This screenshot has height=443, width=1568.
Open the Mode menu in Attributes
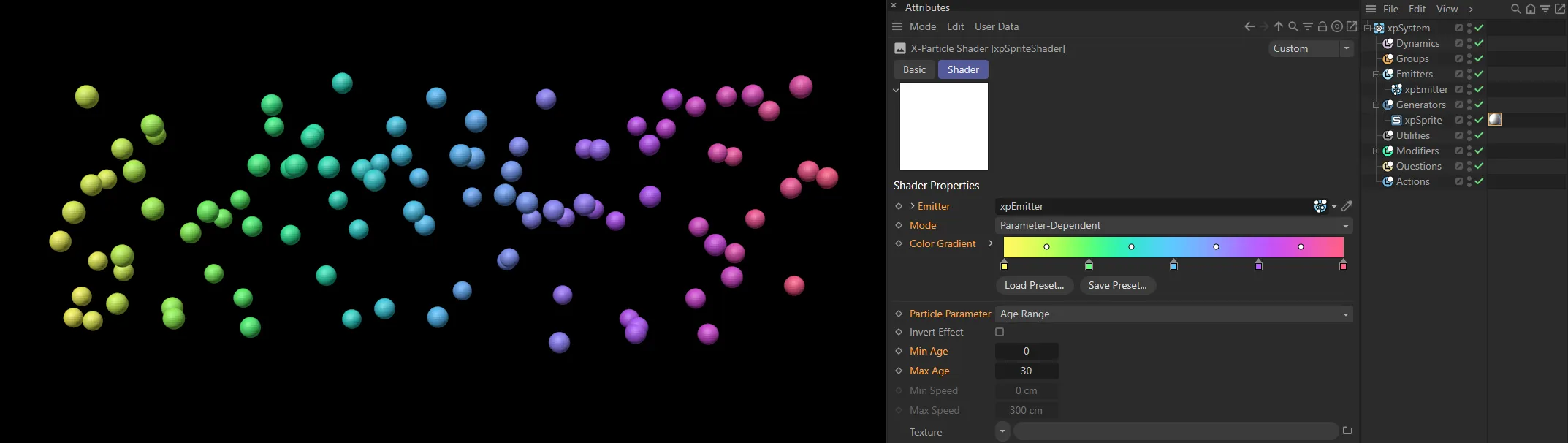point(923,26)
